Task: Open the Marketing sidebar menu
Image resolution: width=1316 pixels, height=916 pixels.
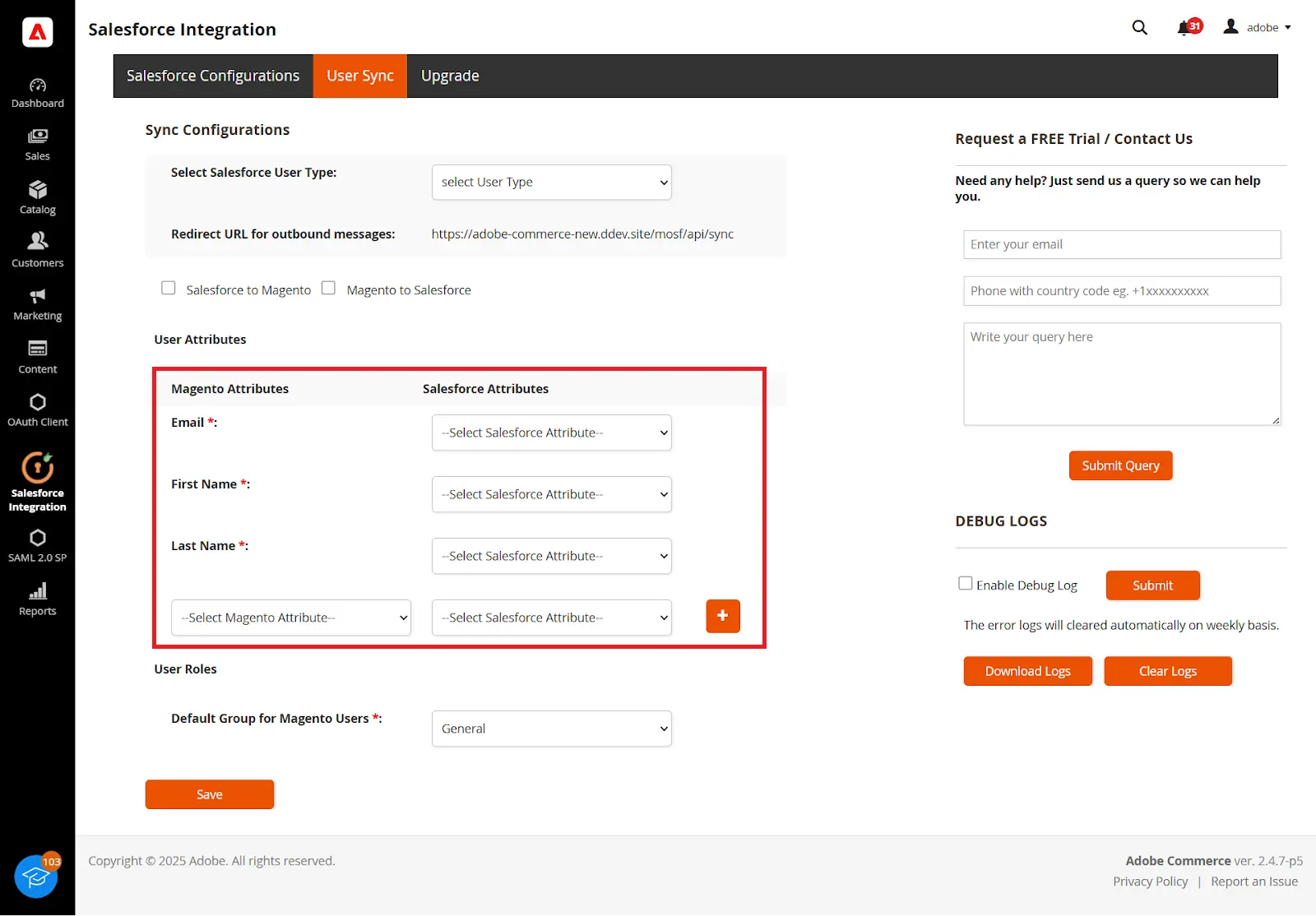Action: [38, 304]
